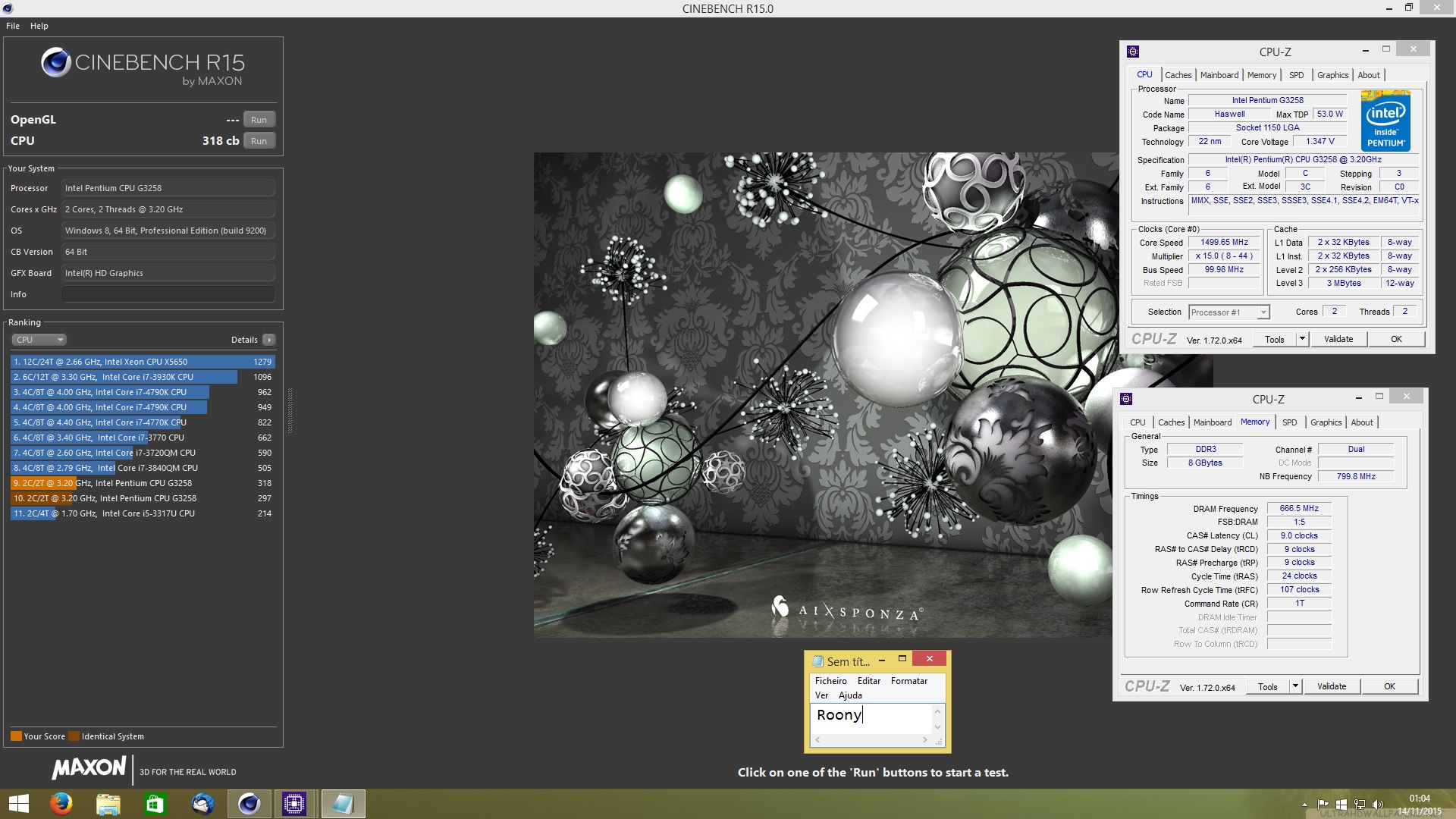This screenshot has height=819, width=1456.
Task: Open Caches tab in upper CPU-Z
Action: tap(1178, 75)
